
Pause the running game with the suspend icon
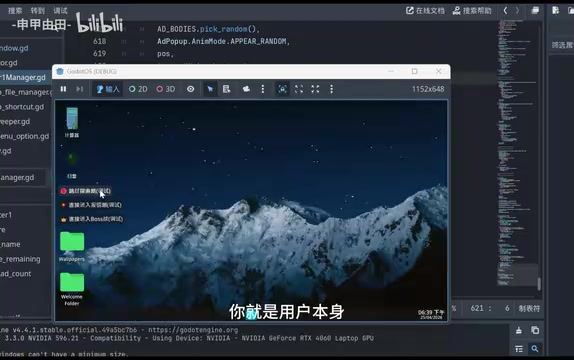pyautogui.click(x=63, y=89)
